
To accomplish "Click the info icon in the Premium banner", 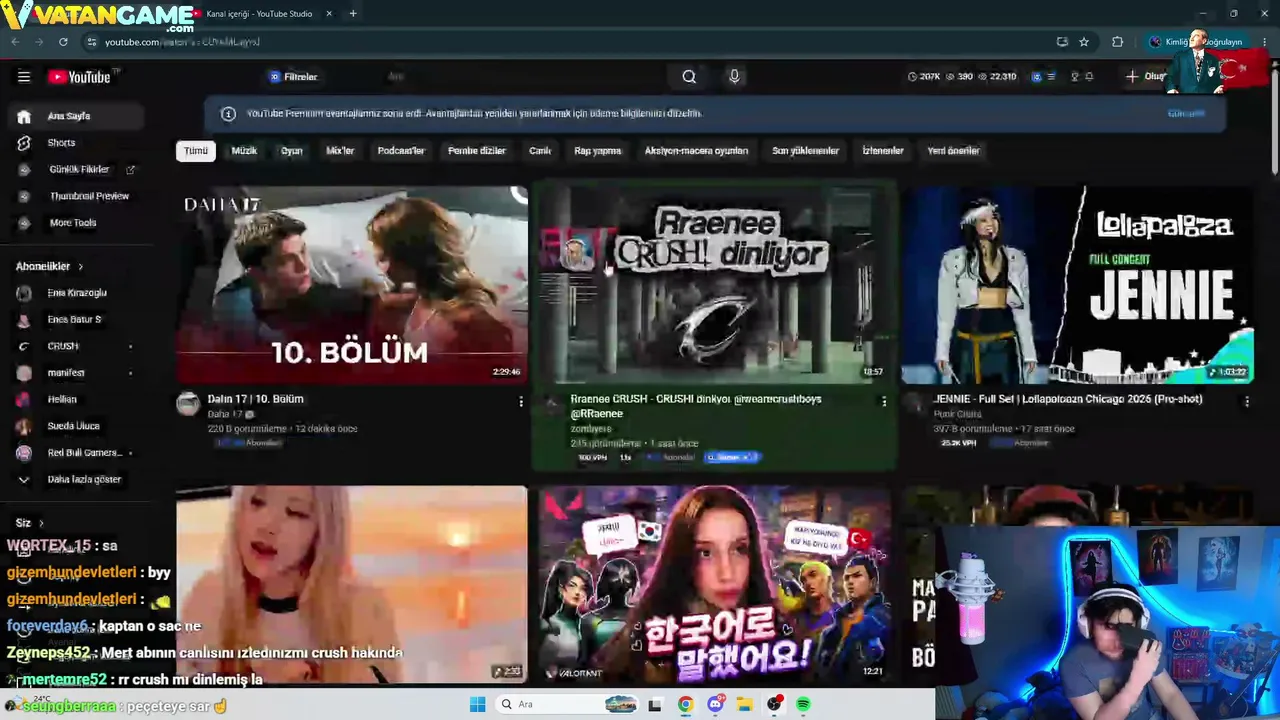I will (x=228, y=114).
